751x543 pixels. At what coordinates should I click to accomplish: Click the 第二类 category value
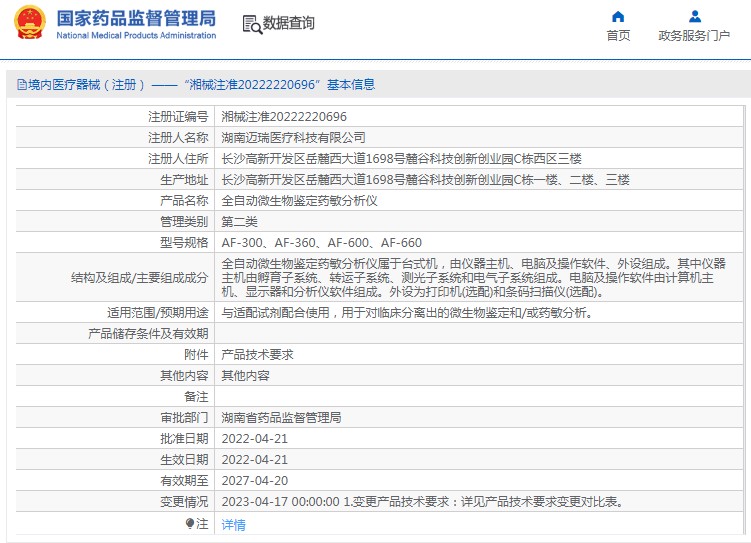coord(239,222)
